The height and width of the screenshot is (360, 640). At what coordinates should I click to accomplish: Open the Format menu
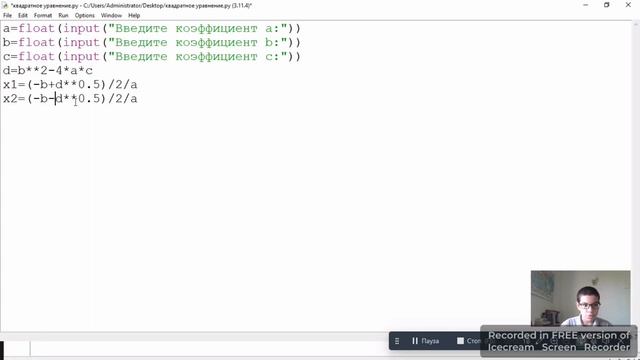click(43, 16)
